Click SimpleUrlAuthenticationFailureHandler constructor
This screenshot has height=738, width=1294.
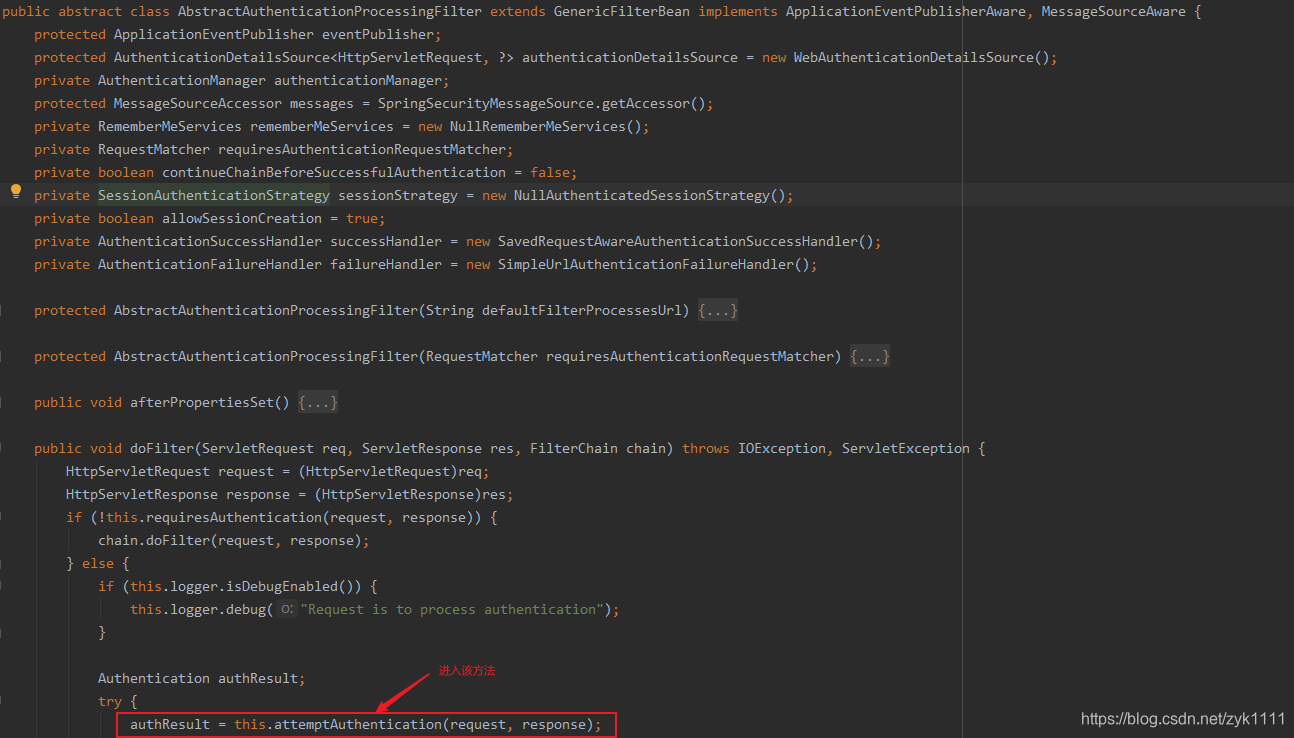(645, 265)
